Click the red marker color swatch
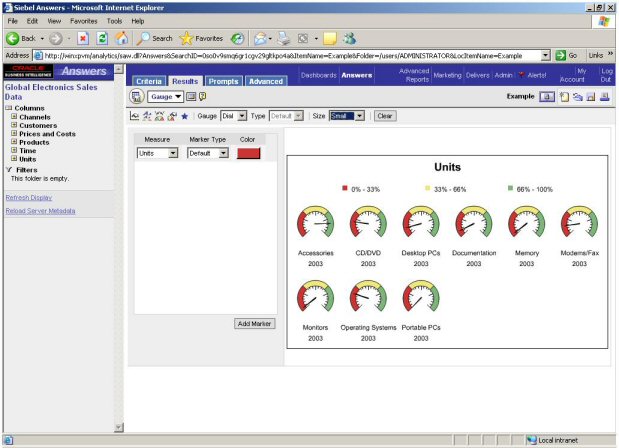This screenshot has height=448, width=619. [x=248, y=153]
